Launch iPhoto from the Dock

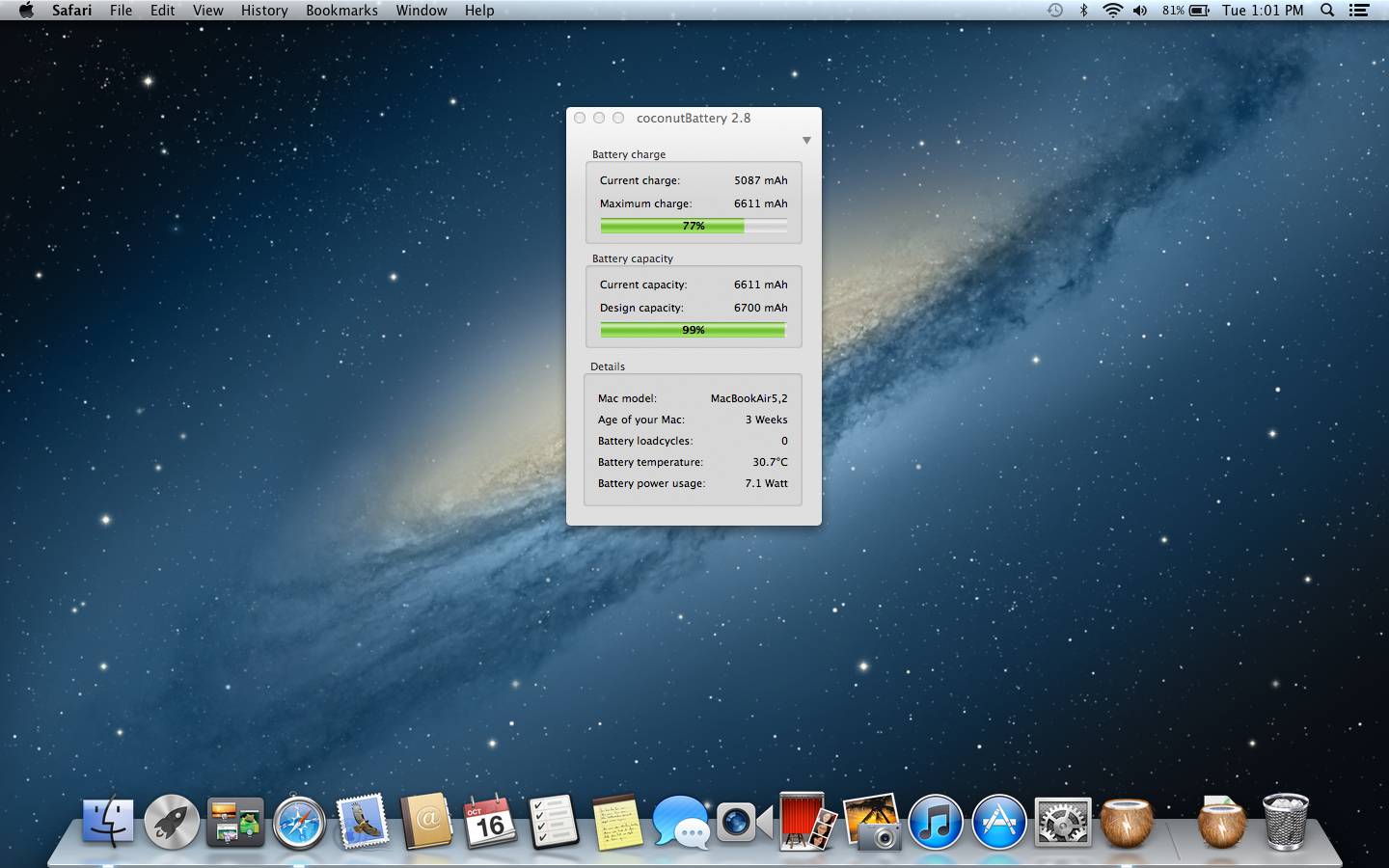pos(872,823)
